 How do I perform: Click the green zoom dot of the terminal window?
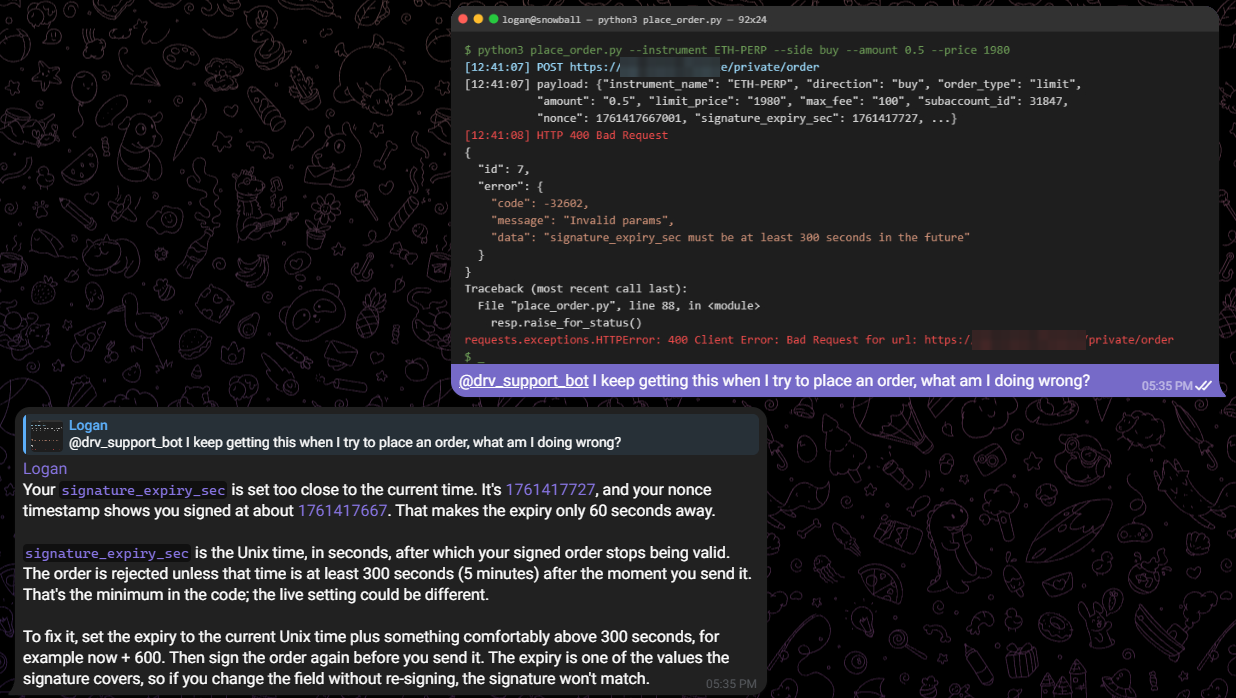pos(494,19)
